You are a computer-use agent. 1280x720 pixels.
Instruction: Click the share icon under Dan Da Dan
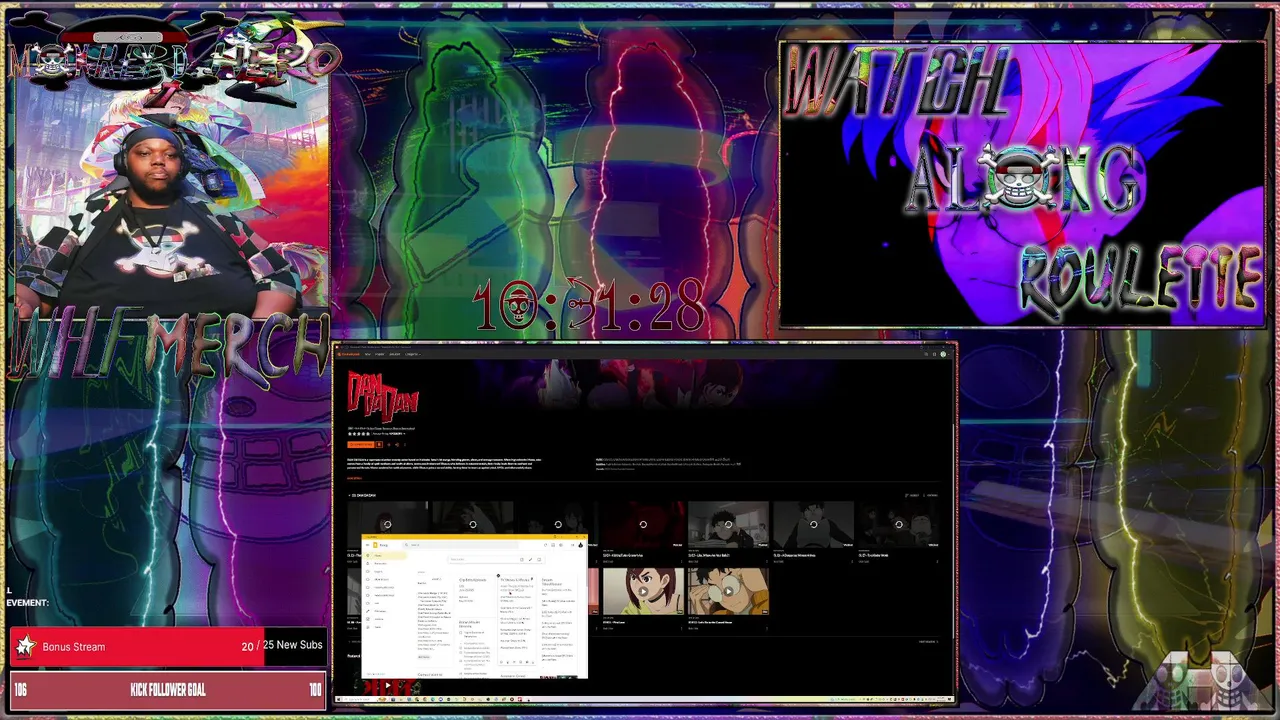point(397,444)
